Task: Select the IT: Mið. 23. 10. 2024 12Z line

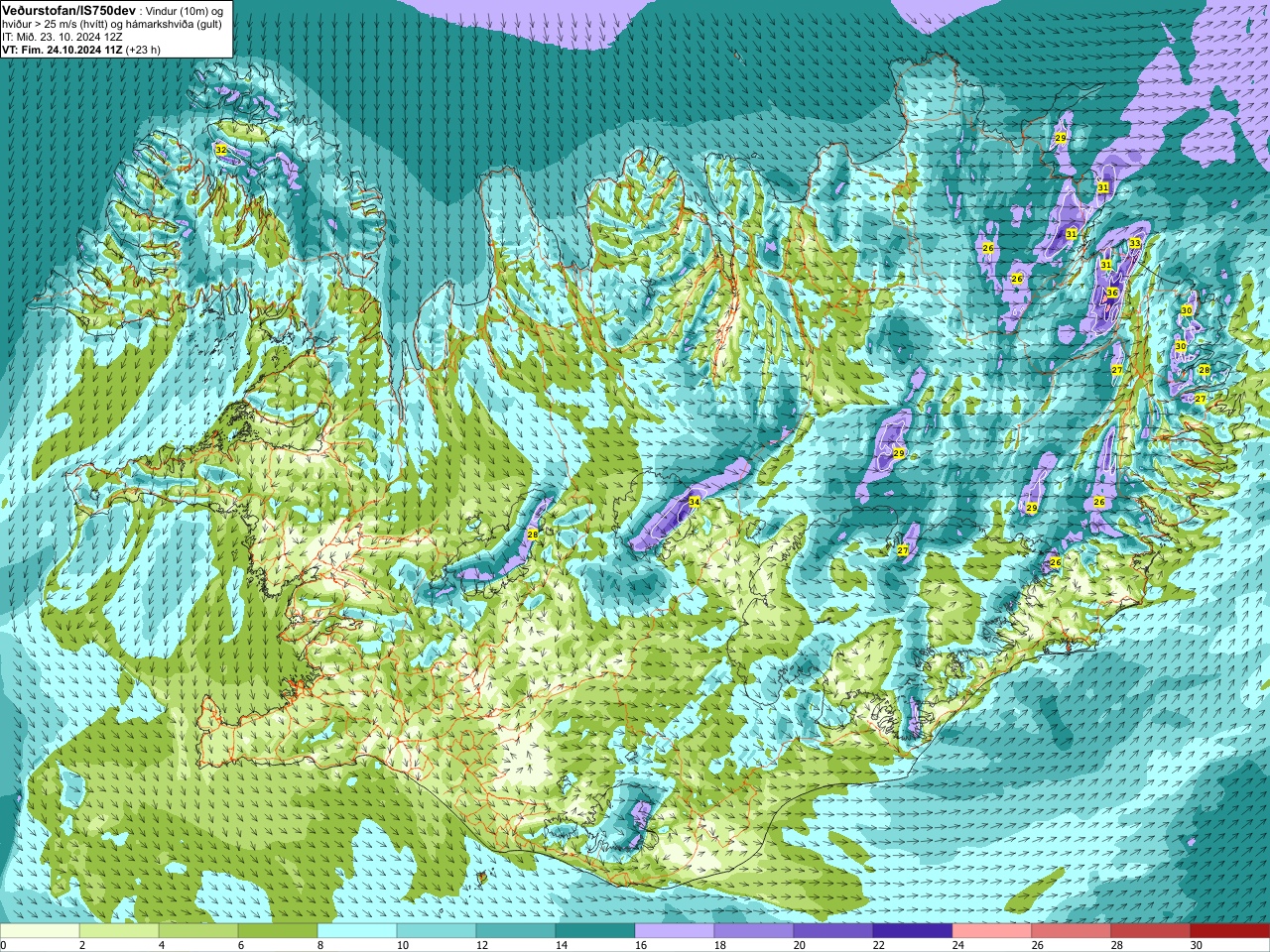Action: tap(63, 36)
